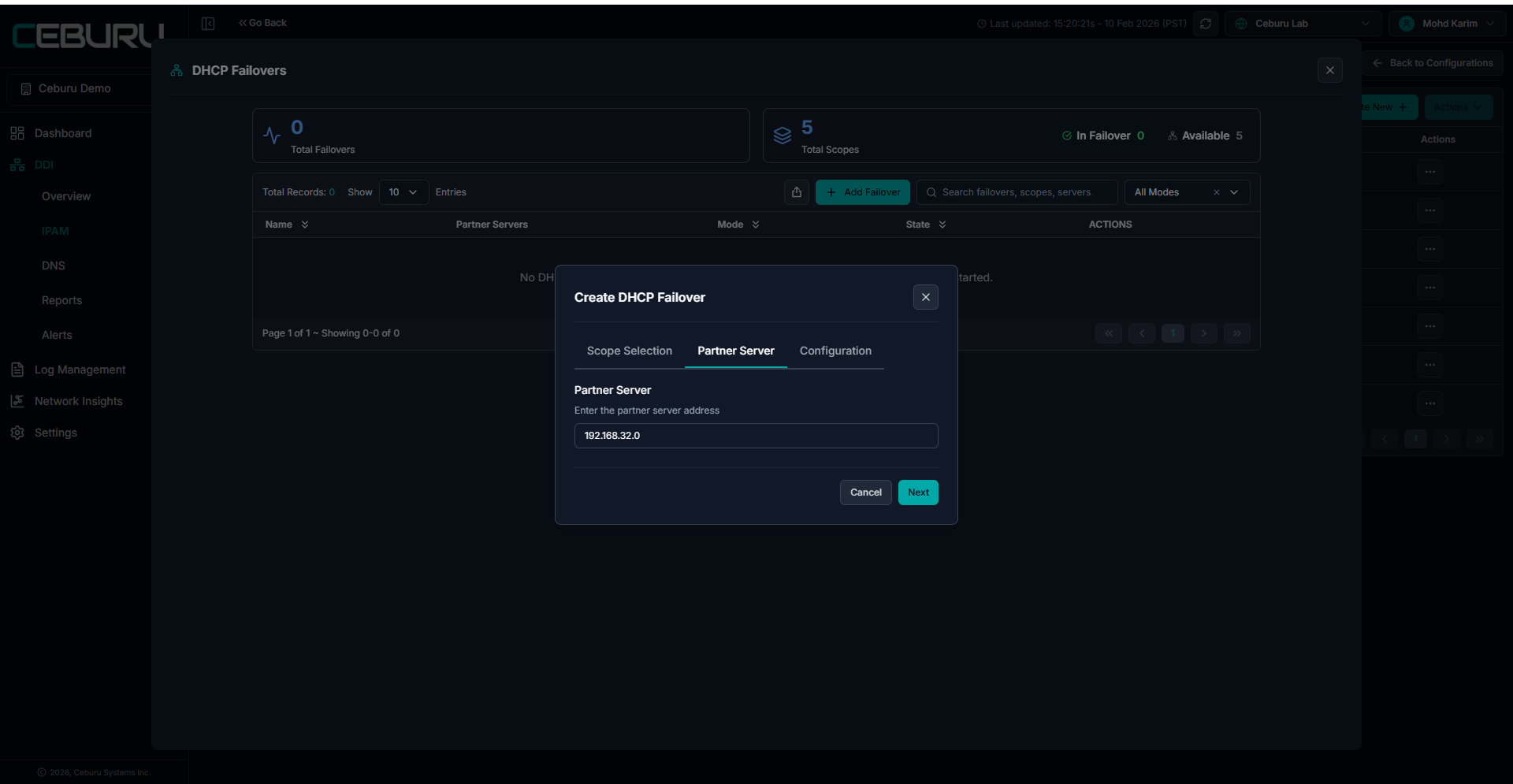Close the Create DHCP Failover dialog
Screen dimensions: 1513x784
926,297
